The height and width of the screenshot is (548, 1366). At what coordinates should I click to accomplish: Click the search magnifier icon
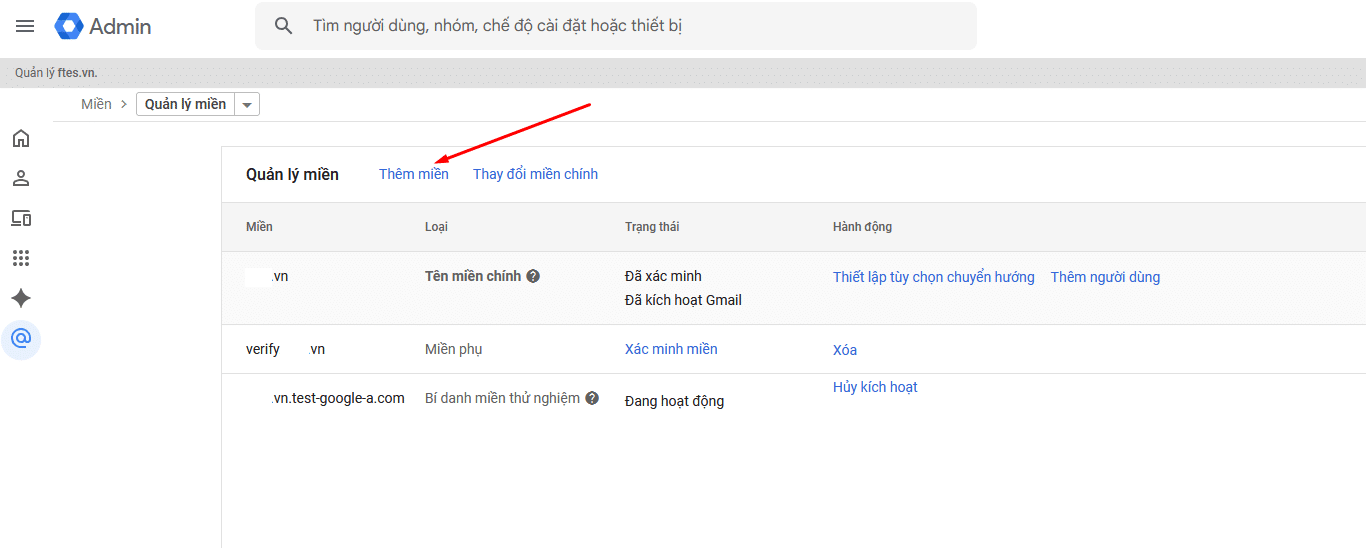284,26
